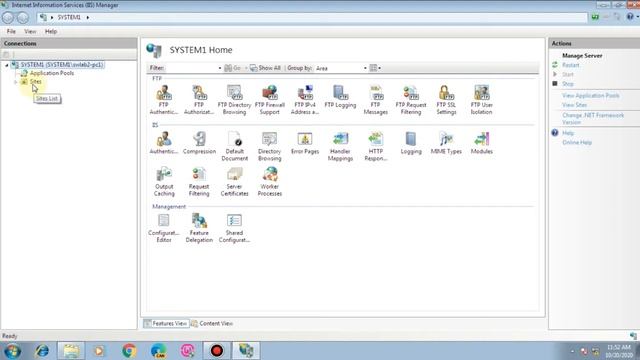Screen dimensions: 640x360
Task: Switch to Content View tab
Action: (x=212, y=323)
